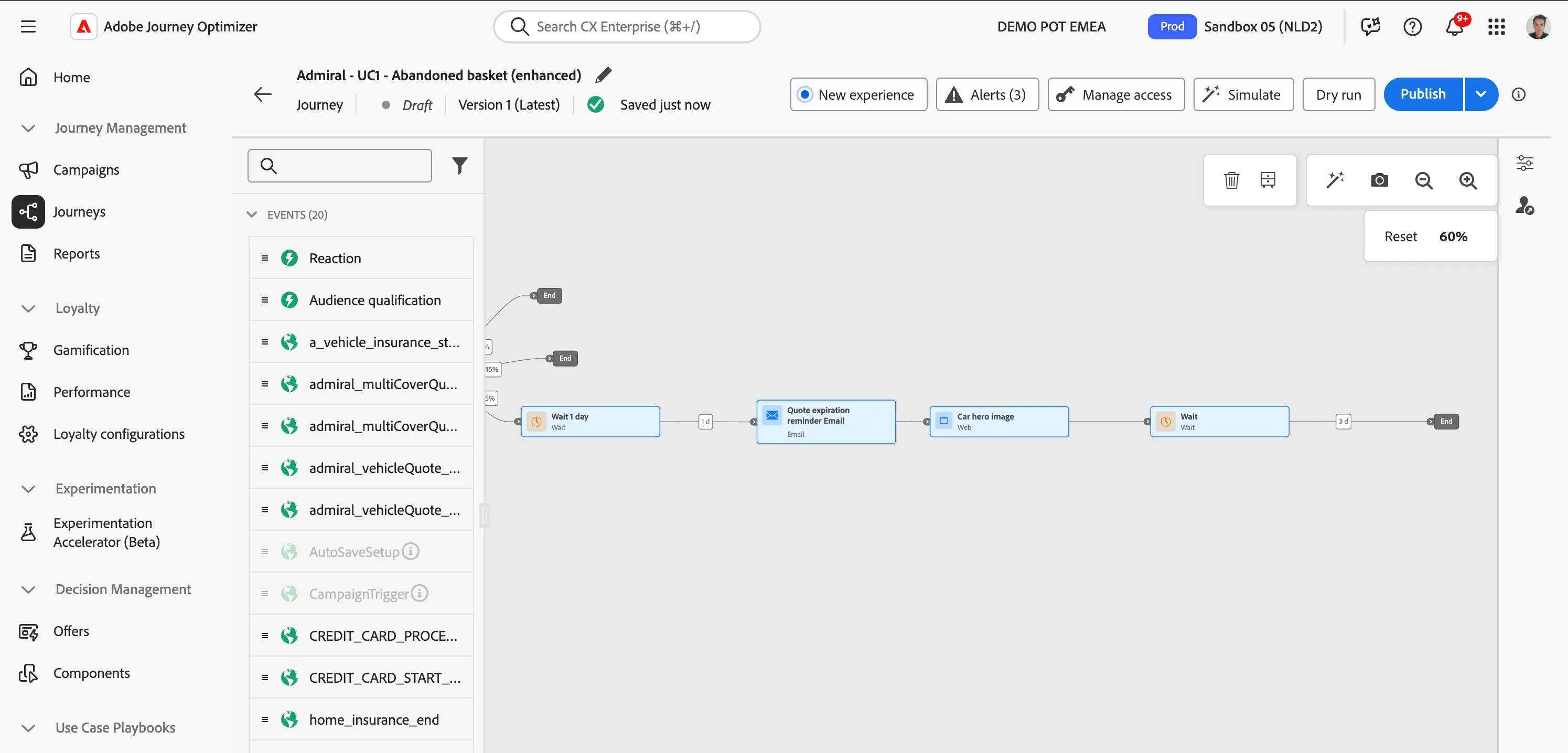Focus the Search CX Enterprise box
The image size is (1568, 753).
point(627,26)
